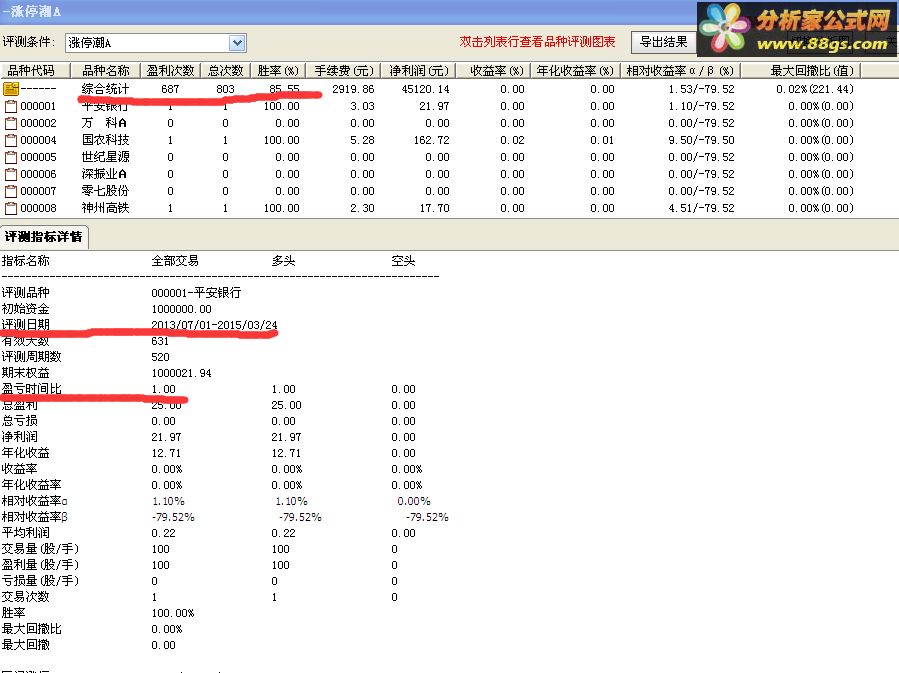
Task: Click the document icon for 000008
Action: click(x=11, y=208)
